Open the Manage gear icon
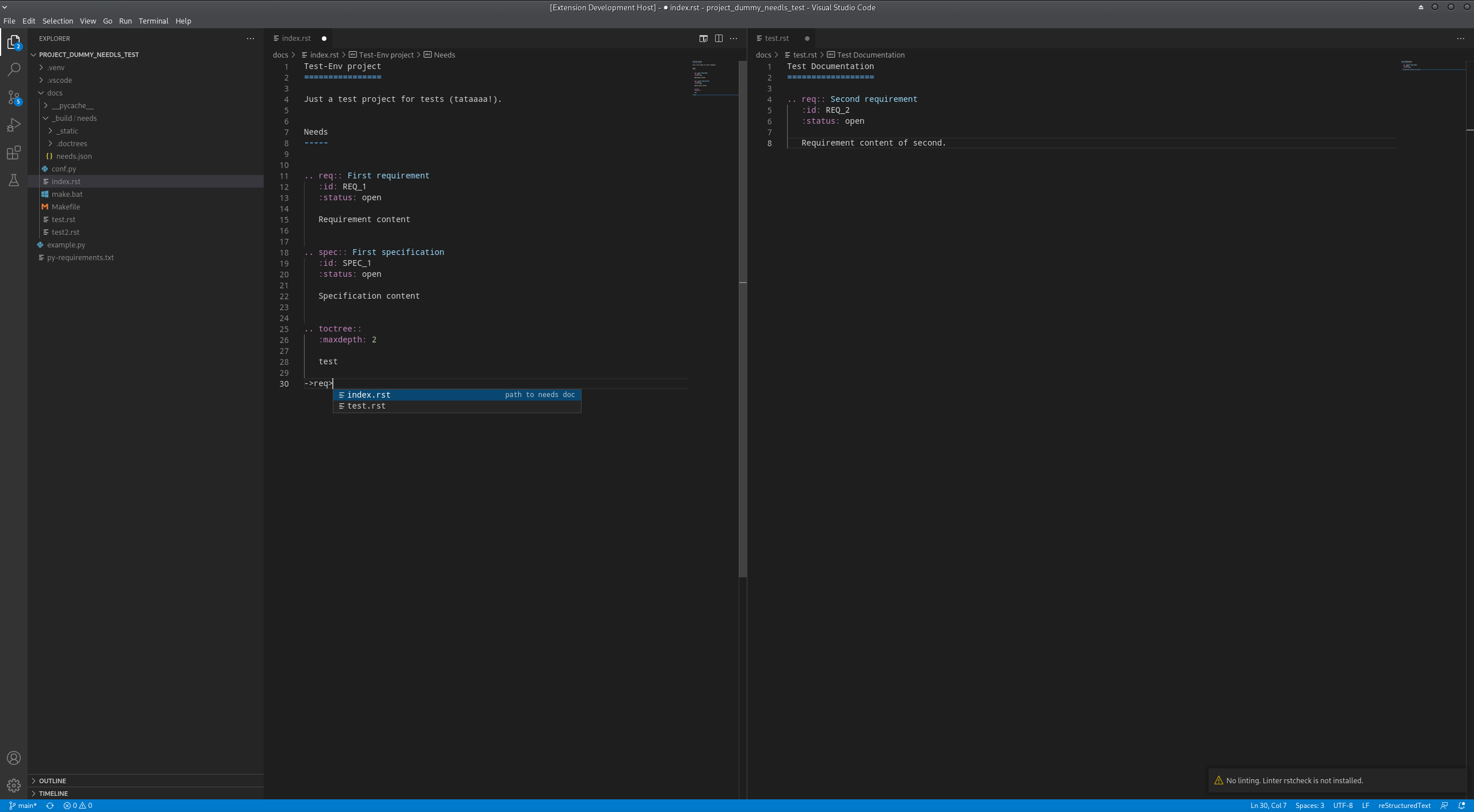1474x812 pixels. click(x=14, y=784)
